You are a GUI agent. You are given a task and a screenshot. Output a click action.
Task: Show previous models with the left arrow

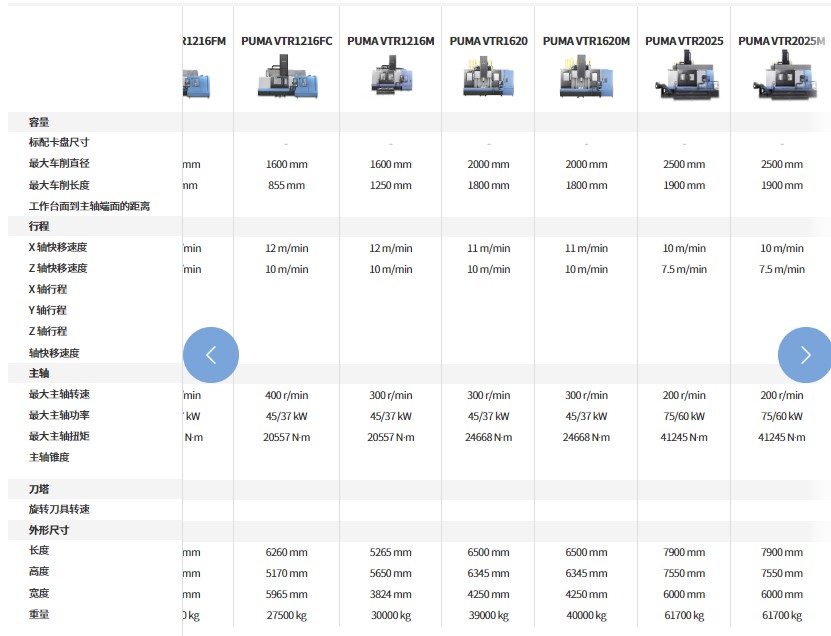pyautogui.click(x=211, y=355)
